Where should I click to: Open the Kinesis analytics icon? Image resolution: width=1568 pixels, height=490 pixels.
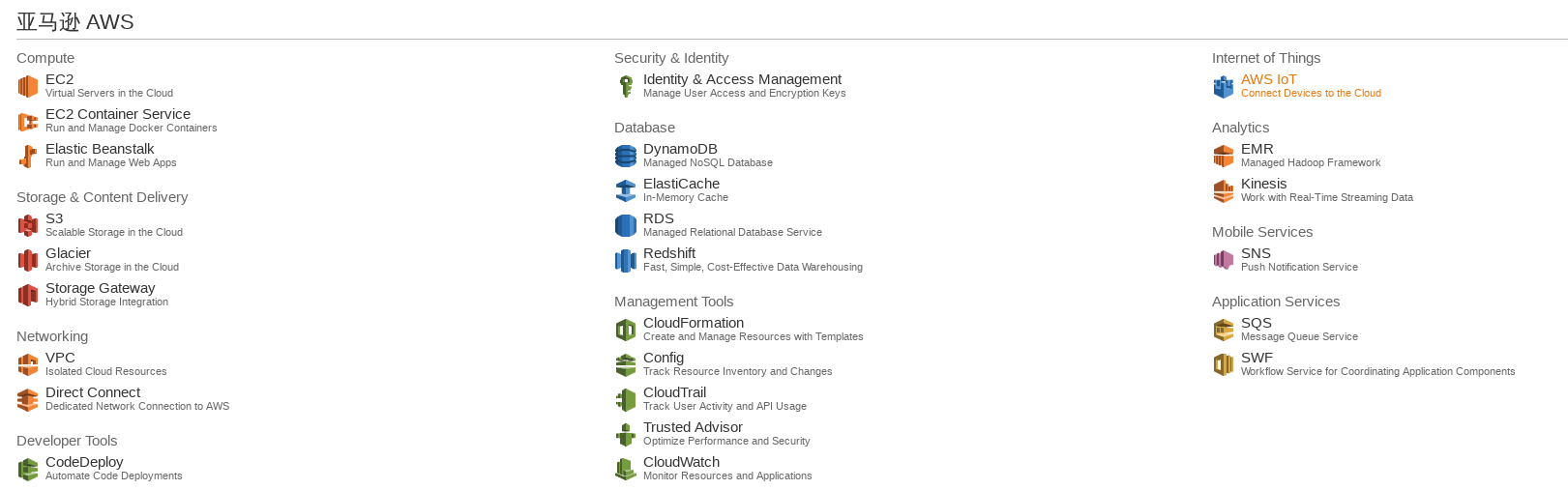click(x=1224, y=191)
